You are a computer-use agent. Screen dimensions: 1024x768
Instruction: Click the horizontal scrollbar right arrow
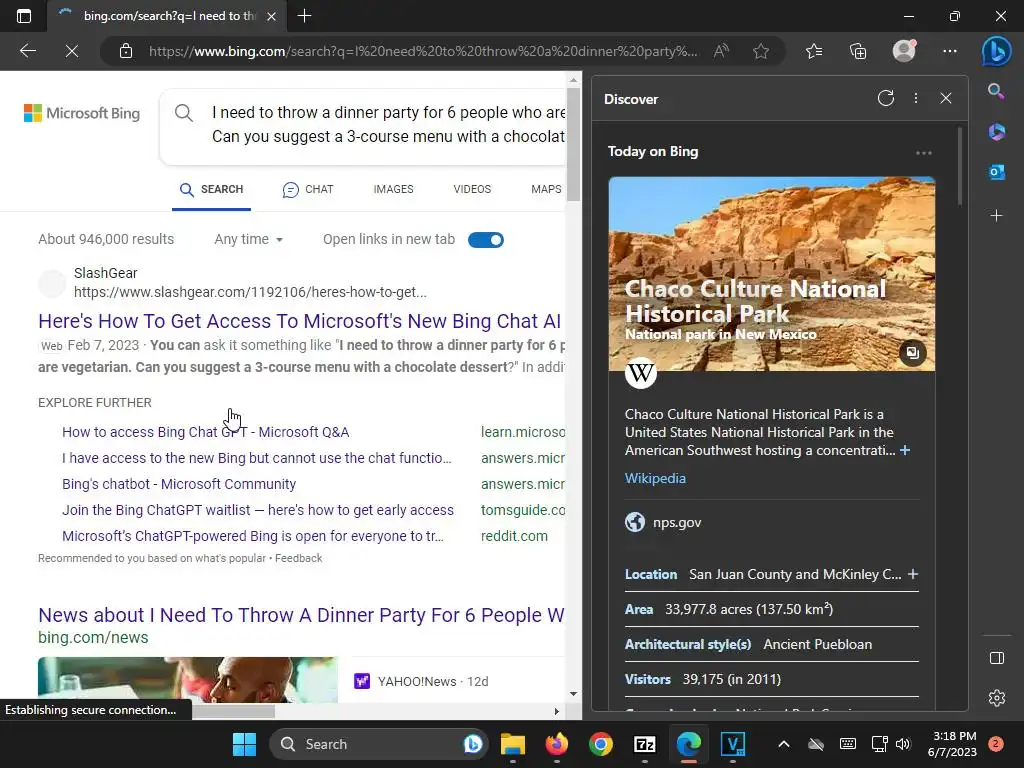556,711
